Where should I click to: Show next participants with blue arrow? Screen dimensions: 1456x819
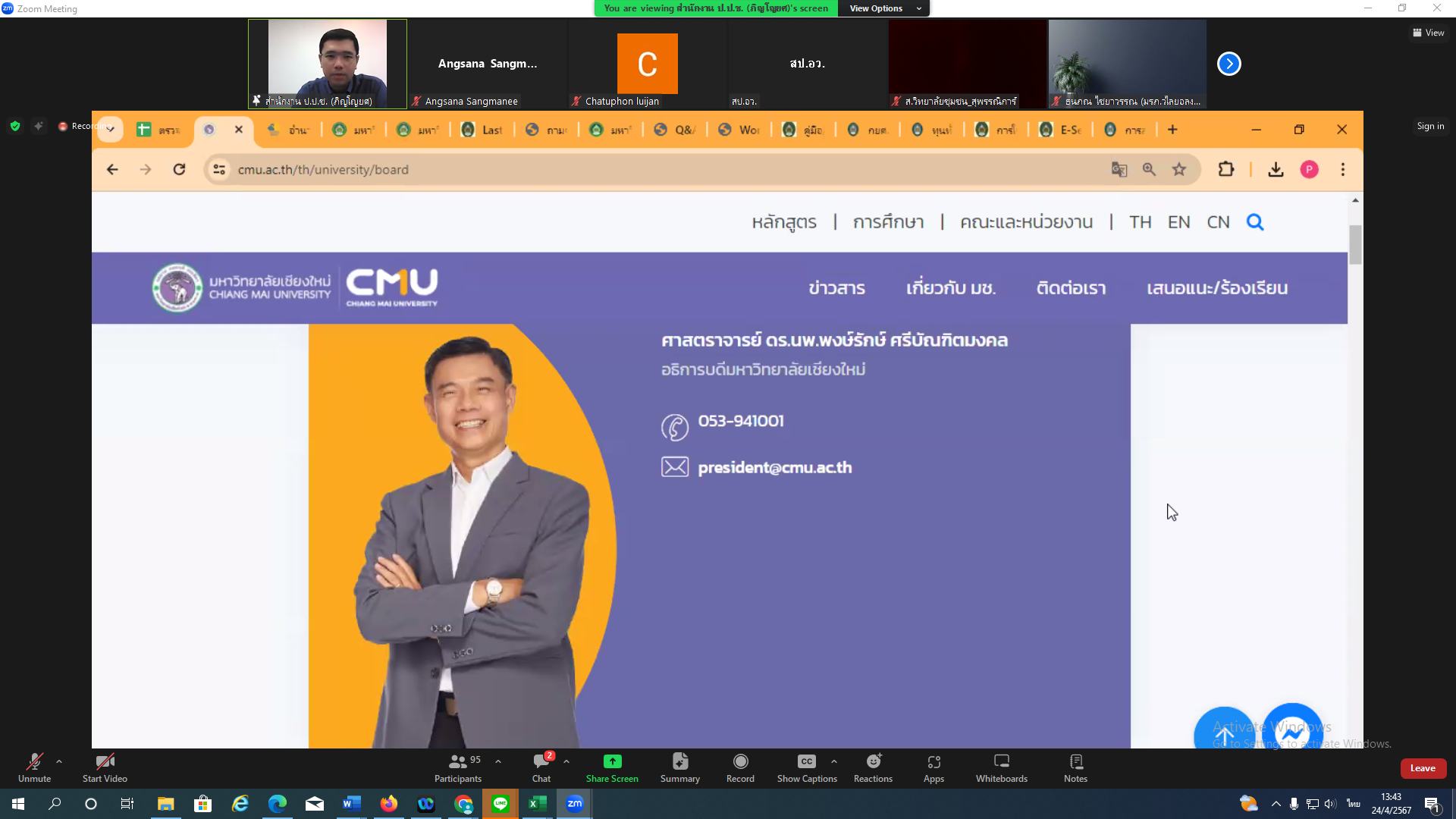[1228, 64]
